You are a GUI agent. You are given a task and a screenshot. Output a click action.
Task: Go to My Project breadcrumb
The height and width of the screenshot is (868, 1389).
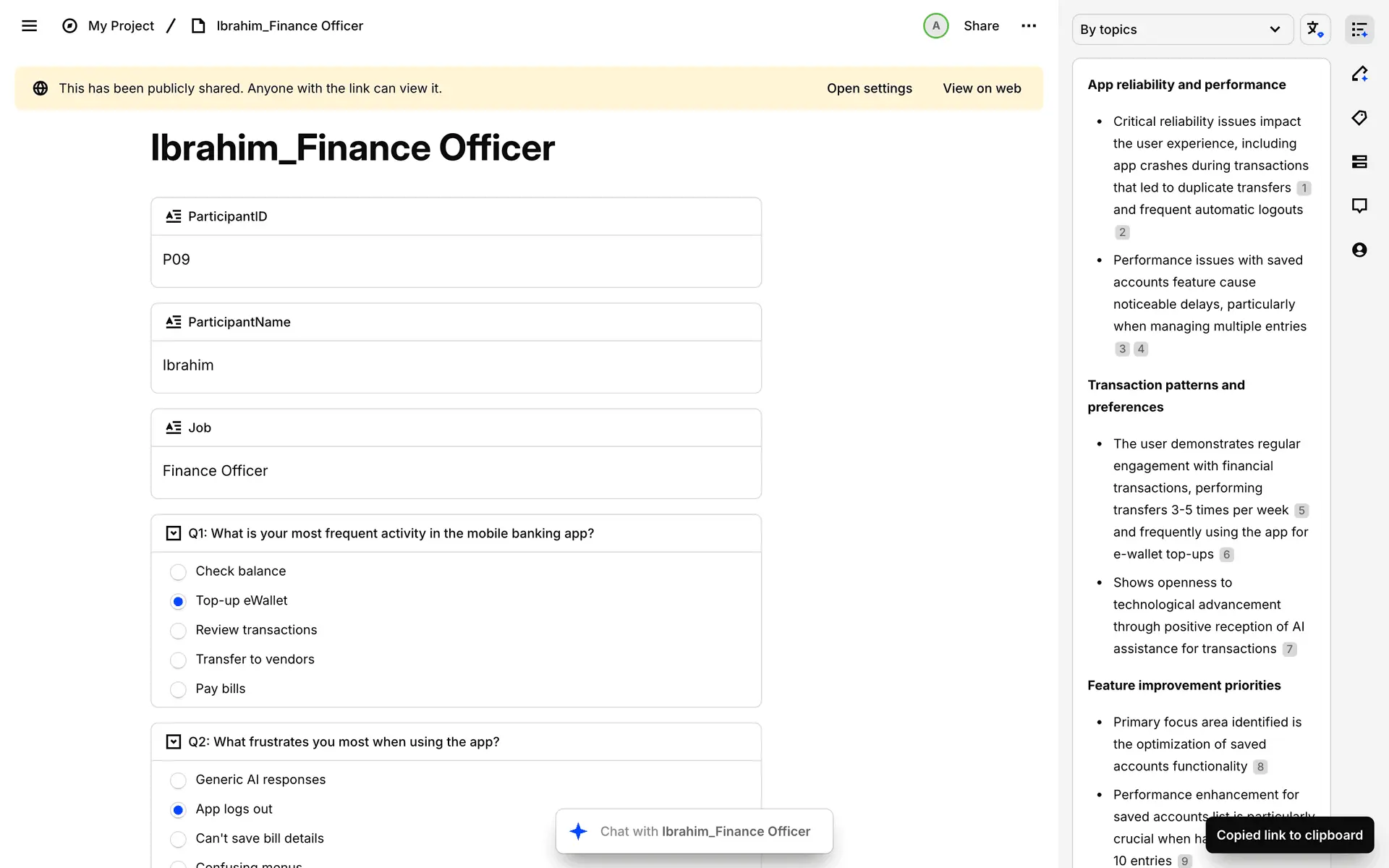coord(121,26)
